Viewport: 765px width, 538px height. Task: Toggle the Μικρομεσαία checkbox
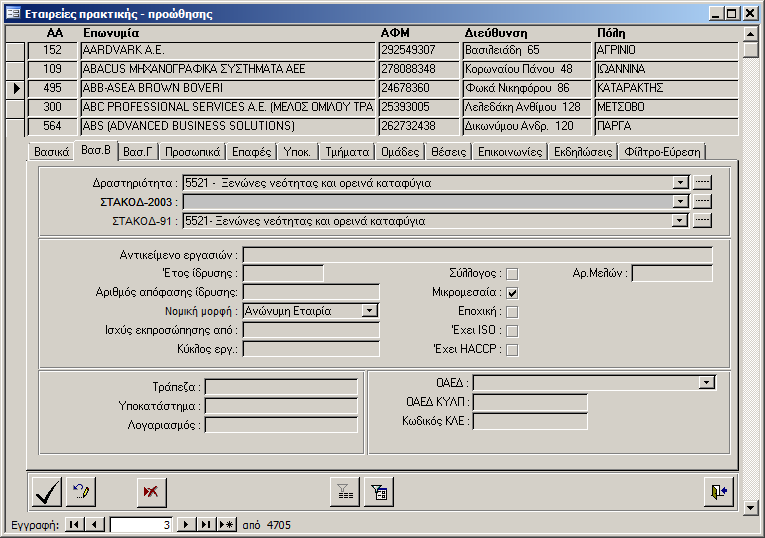click(512, 293)
